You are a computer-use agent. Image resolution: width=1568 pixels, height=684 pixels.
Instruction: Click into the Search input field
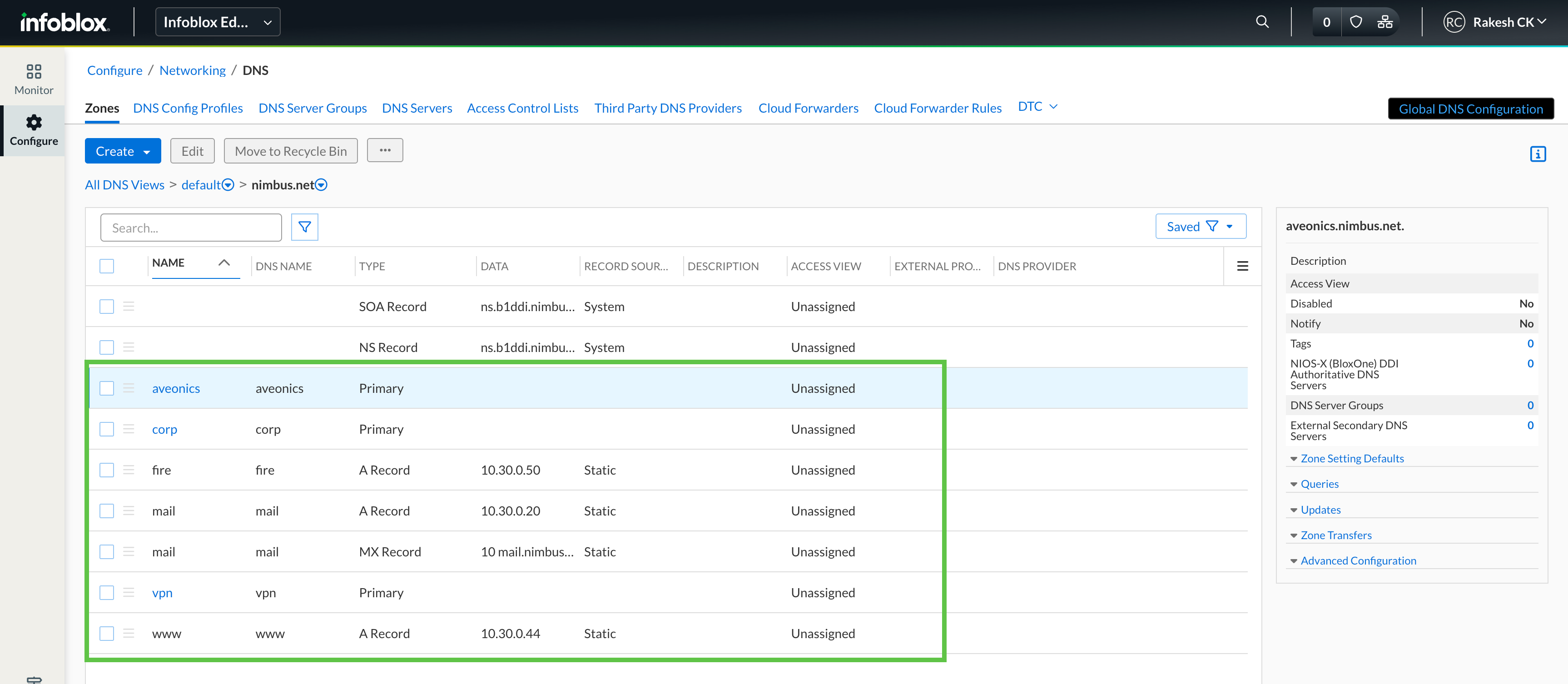(x=190, y=228)
